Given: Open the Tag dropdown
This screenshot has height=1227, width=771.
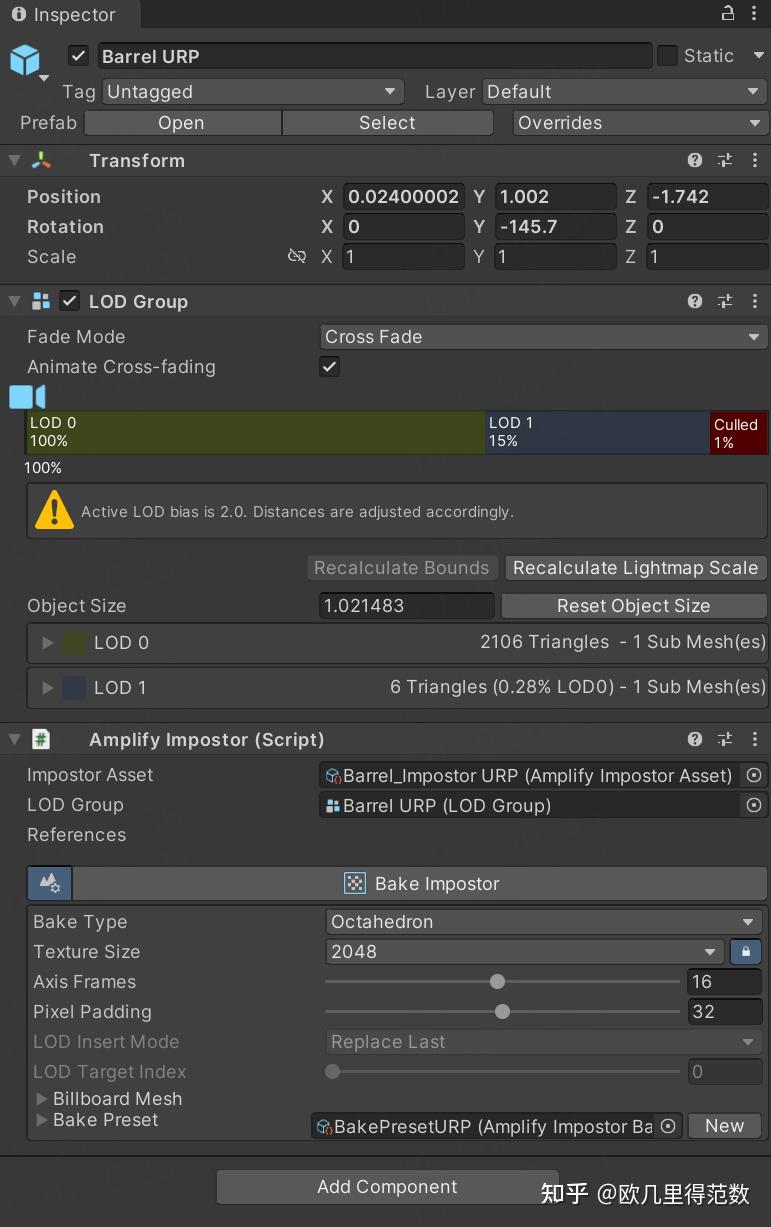Looking at the screenshot, I should (253, 91).
